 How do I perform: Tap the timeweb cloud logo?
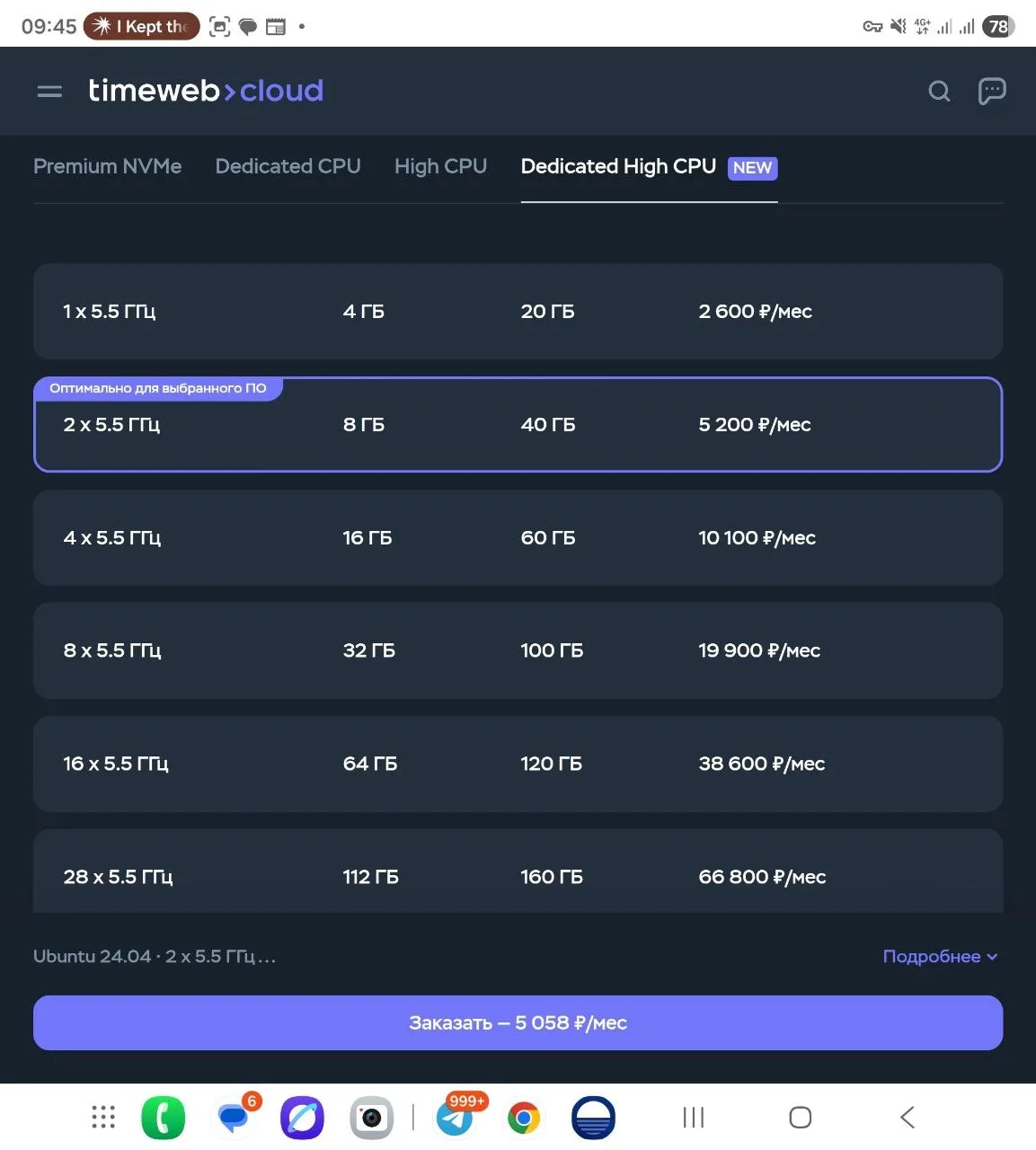206,91
